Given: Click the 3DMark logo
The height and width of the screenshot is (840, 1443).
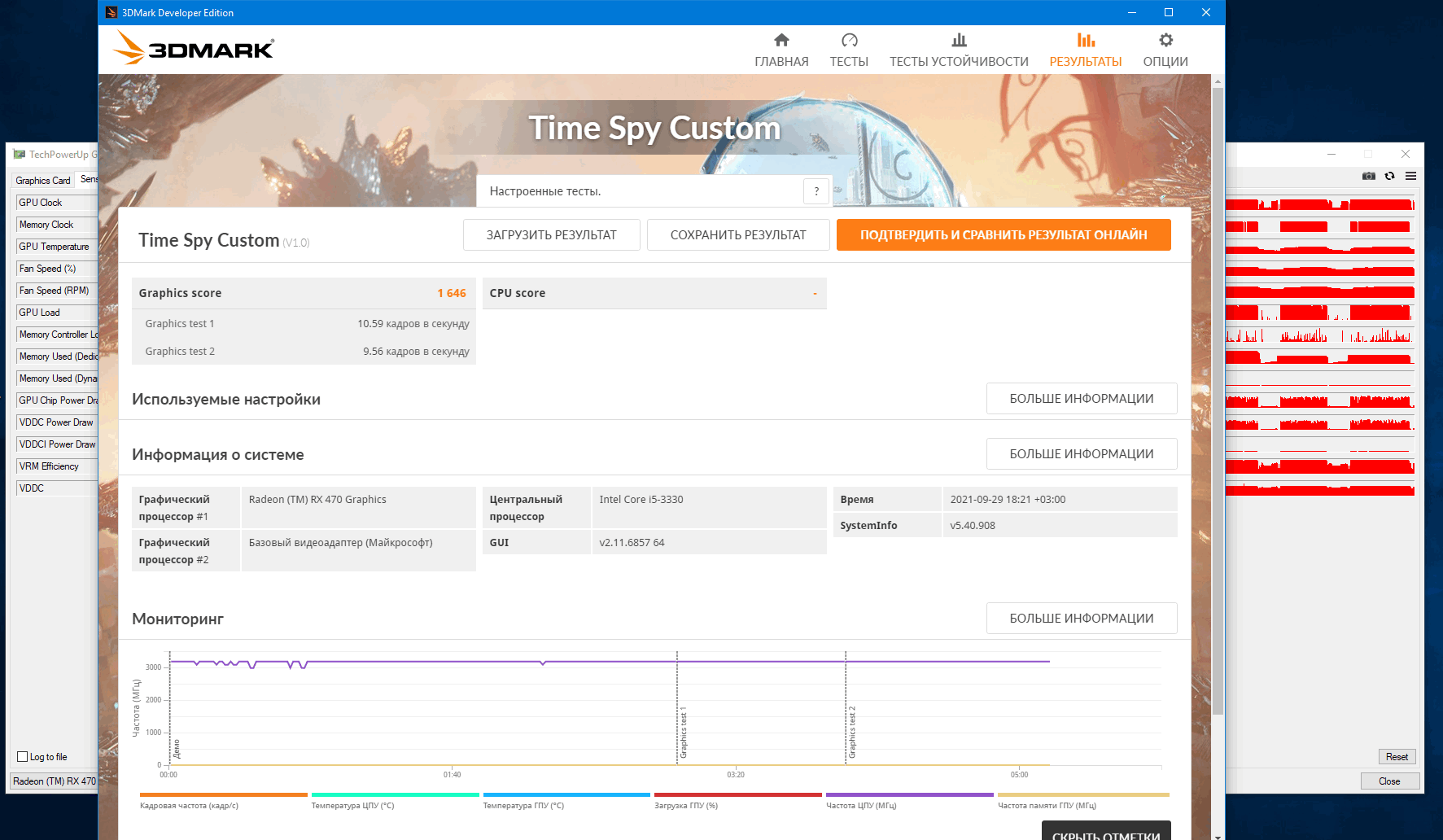Looking at the screenshot, I should pyautogui.click(x=194, y=48).
